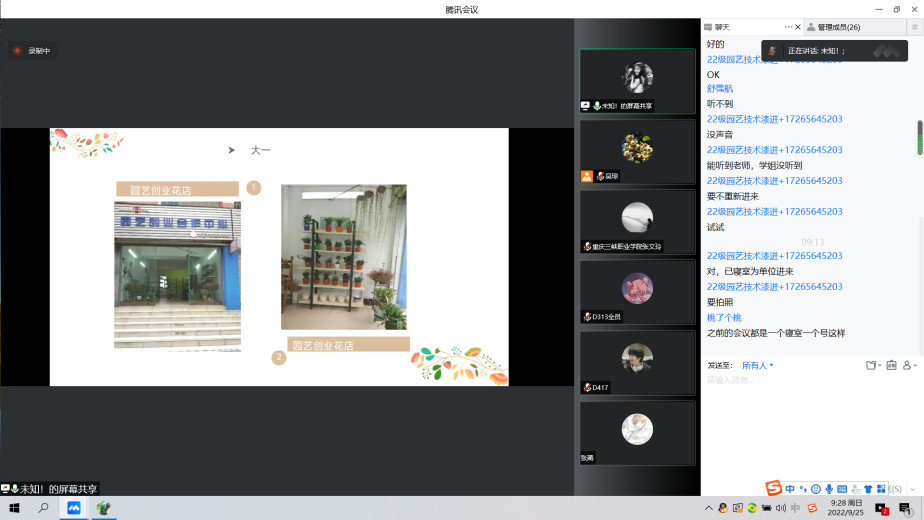Click sender name 桃了个桃 in chat
Image resolution: width=924 pixels, height=520 pixels.
click(724, 317)
